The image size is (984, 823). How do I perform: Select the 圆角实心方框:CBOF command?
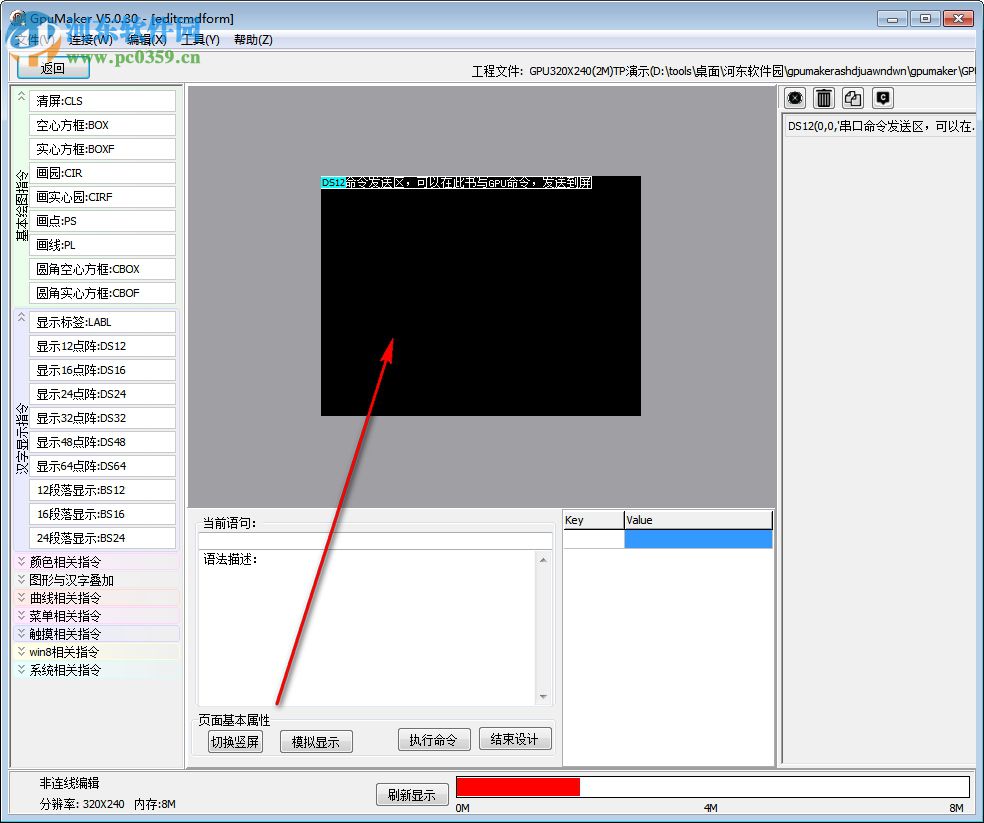pos(101,292)
